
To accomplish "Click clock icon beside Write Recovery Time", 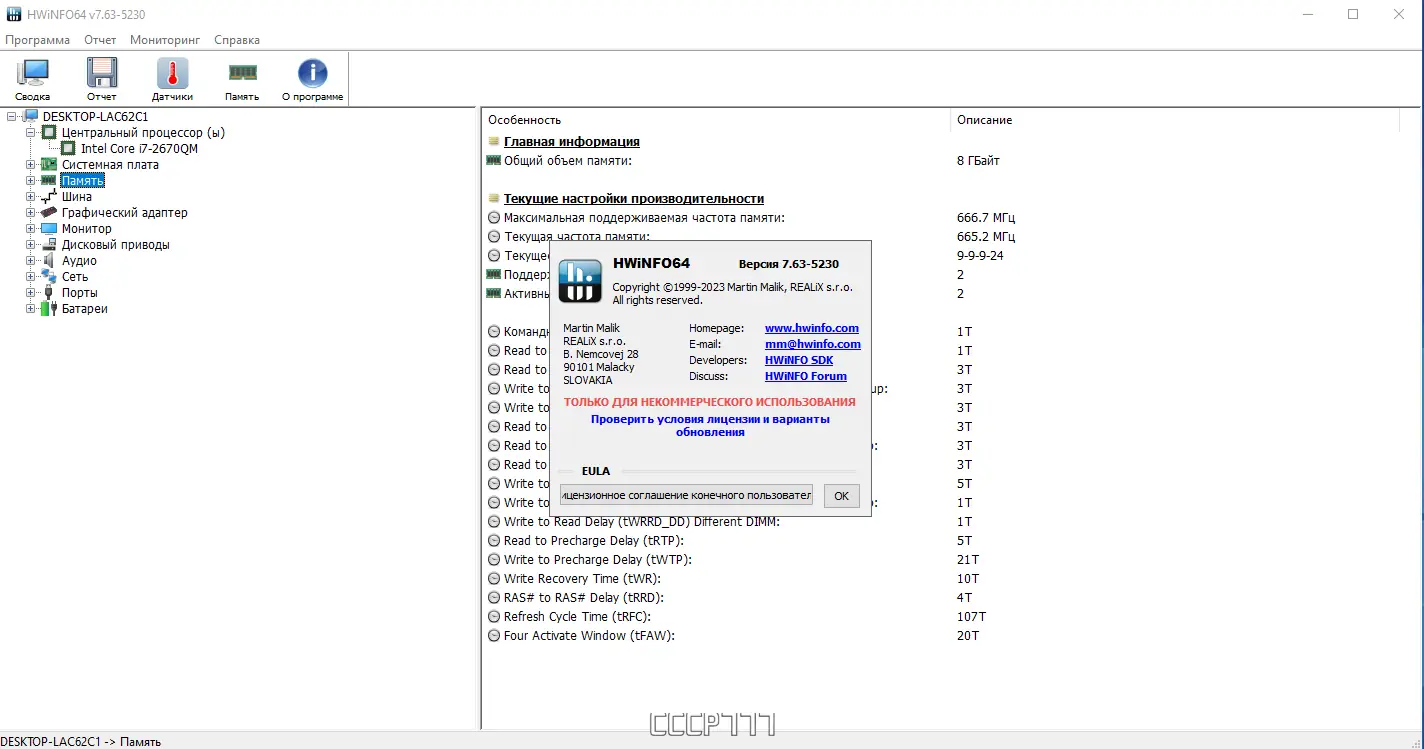I will point(494,579).
